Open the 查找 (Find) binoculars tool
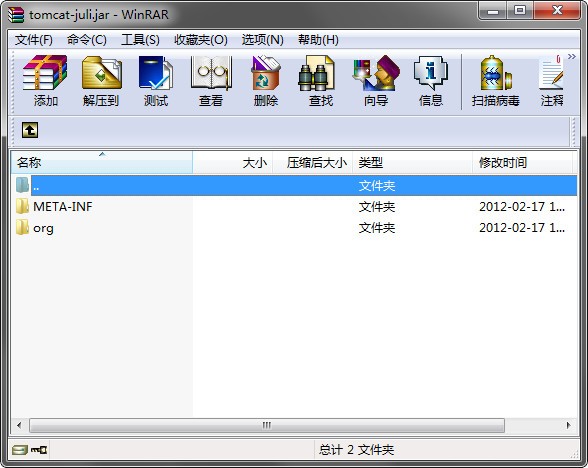Viewport: 588px width, 468px height. click(321, 81)
